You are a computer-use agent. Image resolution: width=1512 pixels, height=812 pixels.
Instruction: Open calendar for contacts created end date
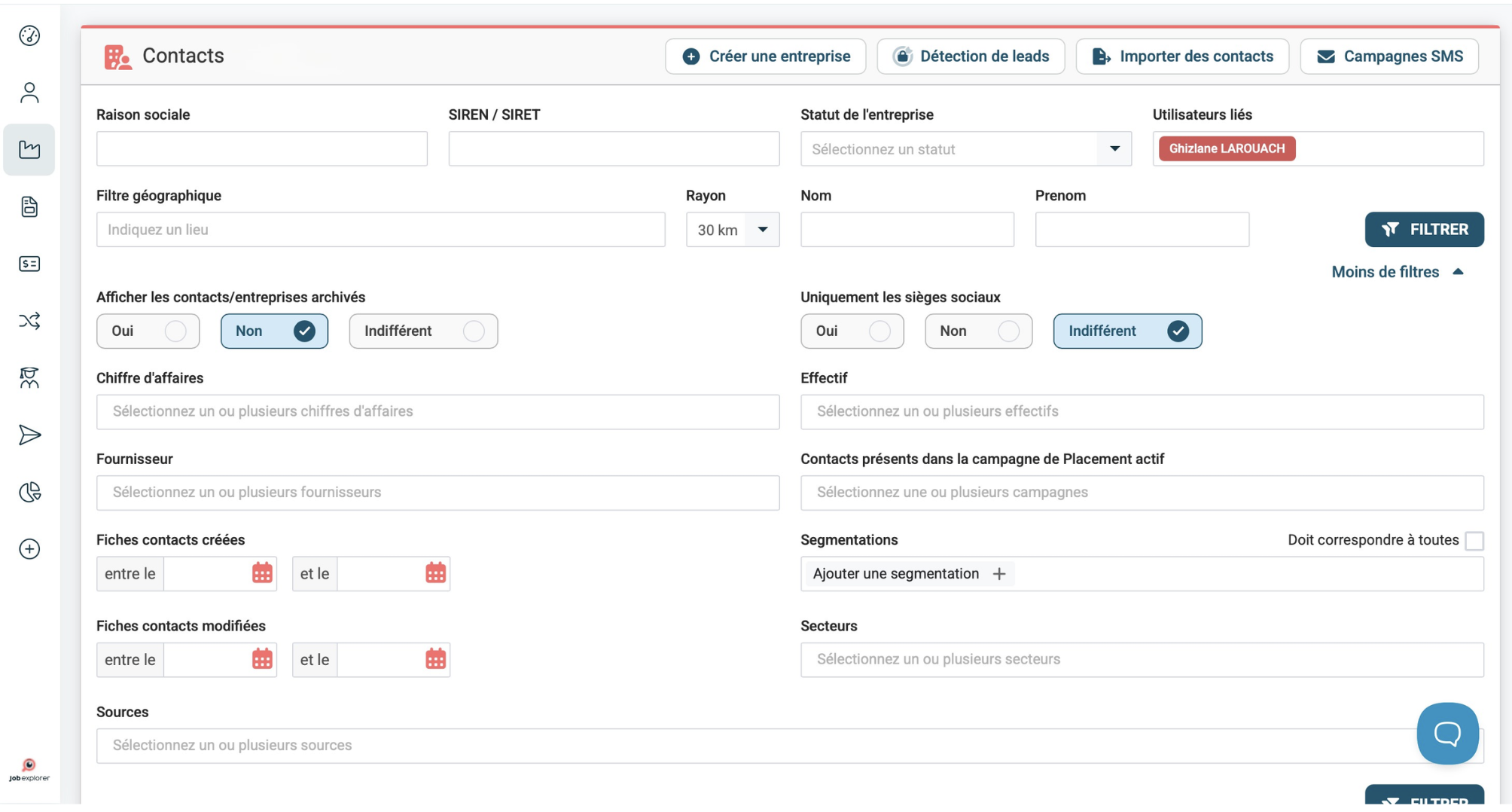435,573
